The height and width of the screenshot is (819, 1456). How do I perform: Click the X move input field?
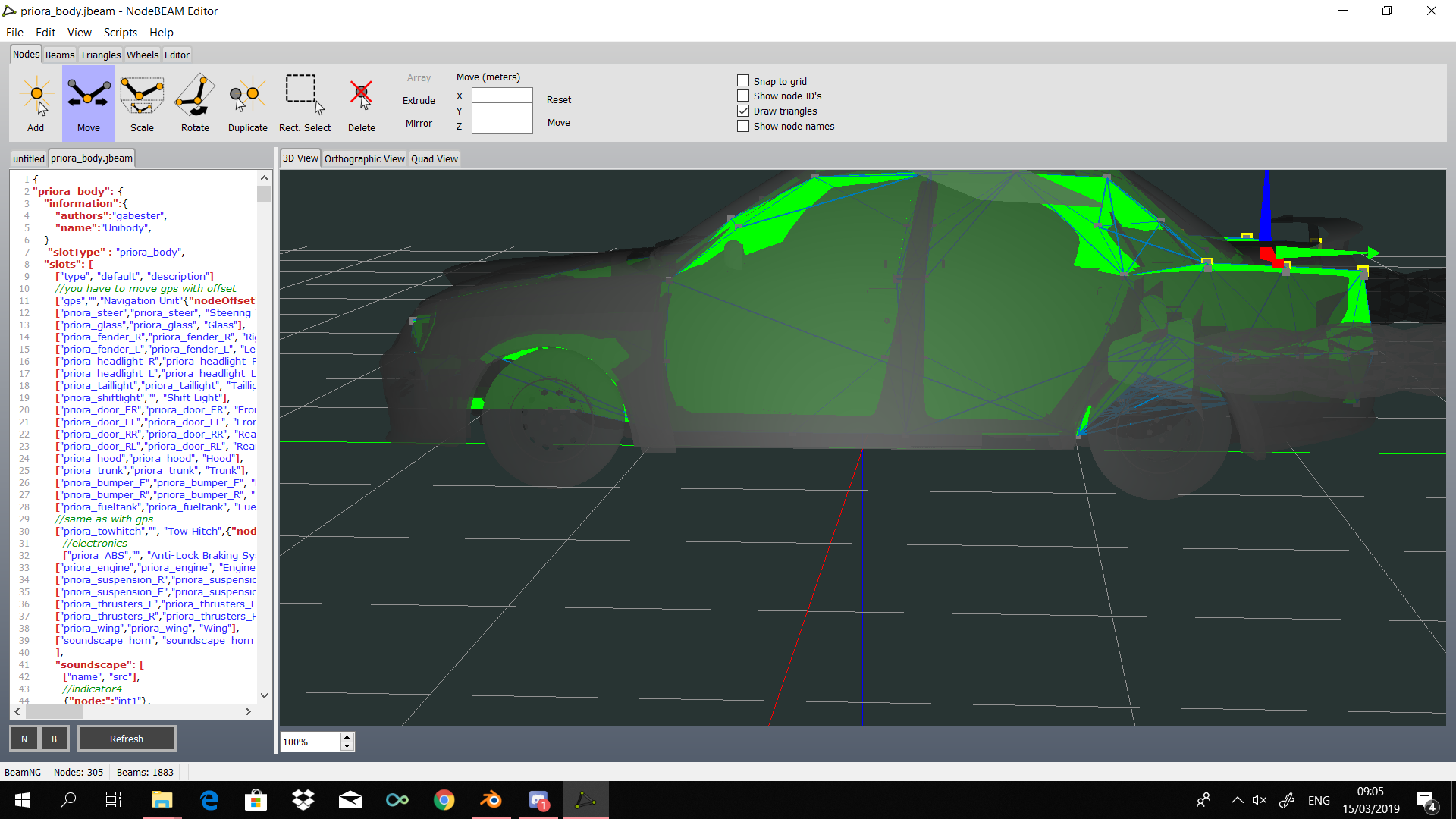point(502,96)
